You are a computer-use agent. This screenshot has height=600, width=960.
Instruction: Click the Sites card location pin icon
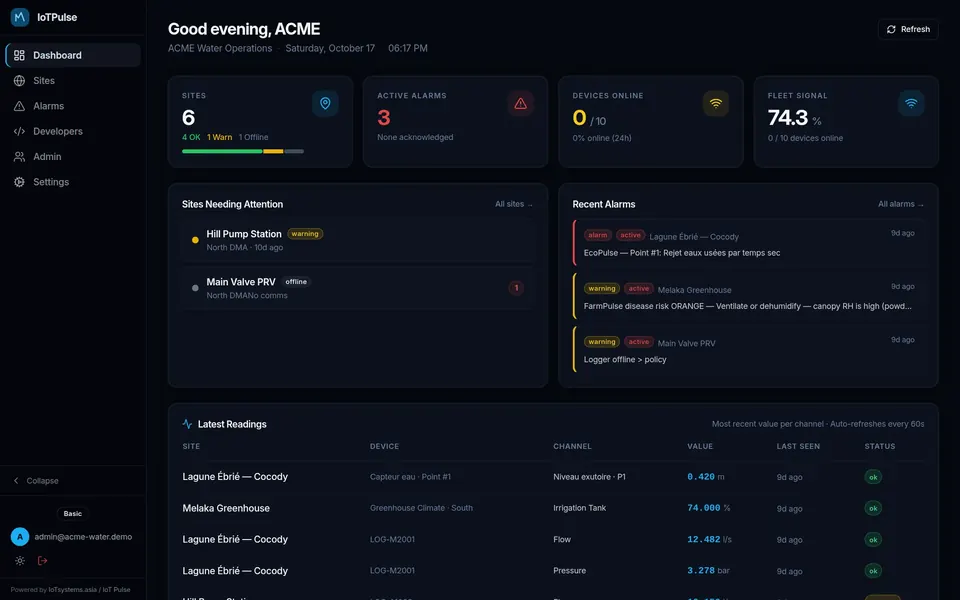(x=325, y=103)
